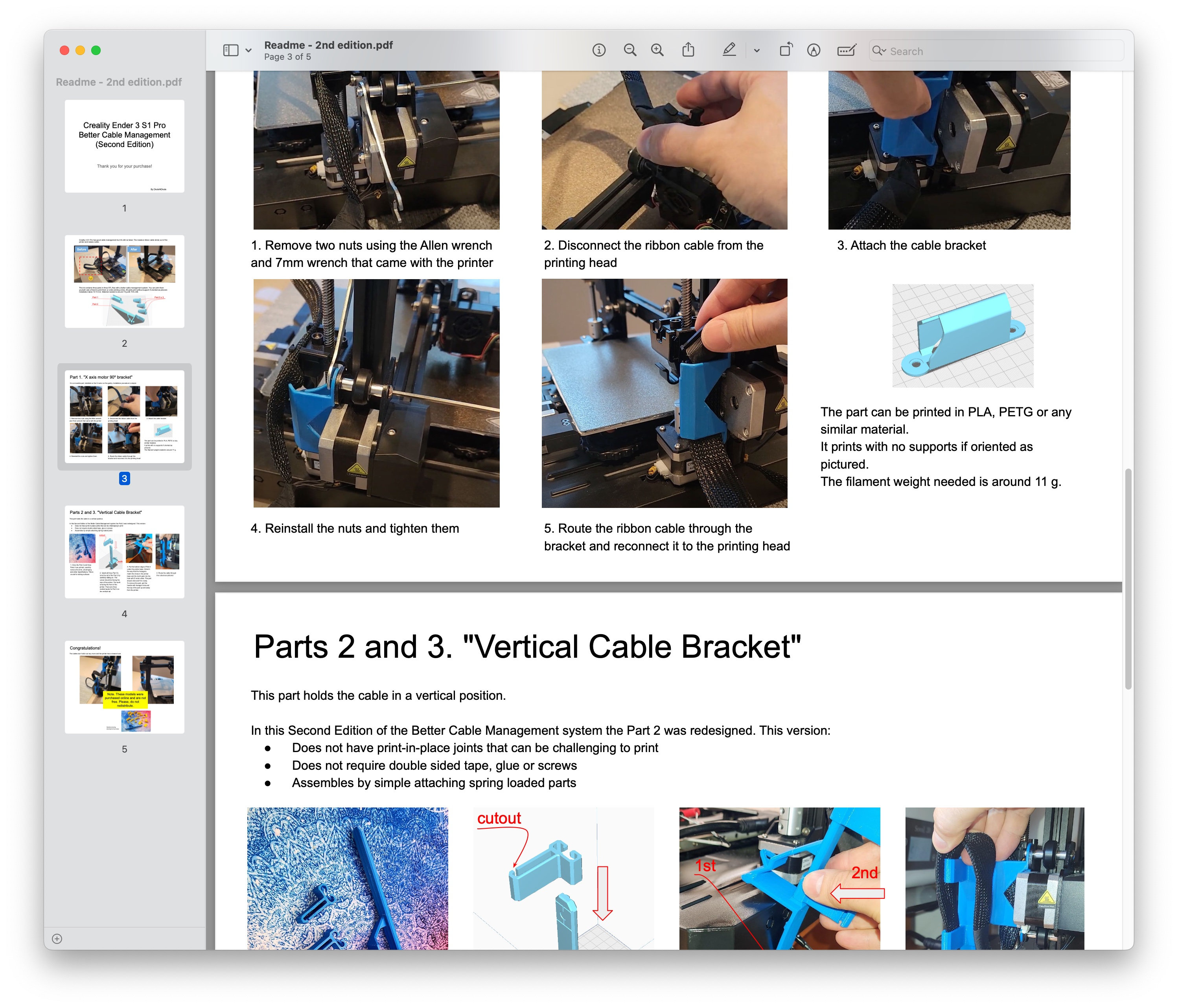The image size is (1178, 1008).
Task: Click the add page plus button
Action: [x=57, y=939]
